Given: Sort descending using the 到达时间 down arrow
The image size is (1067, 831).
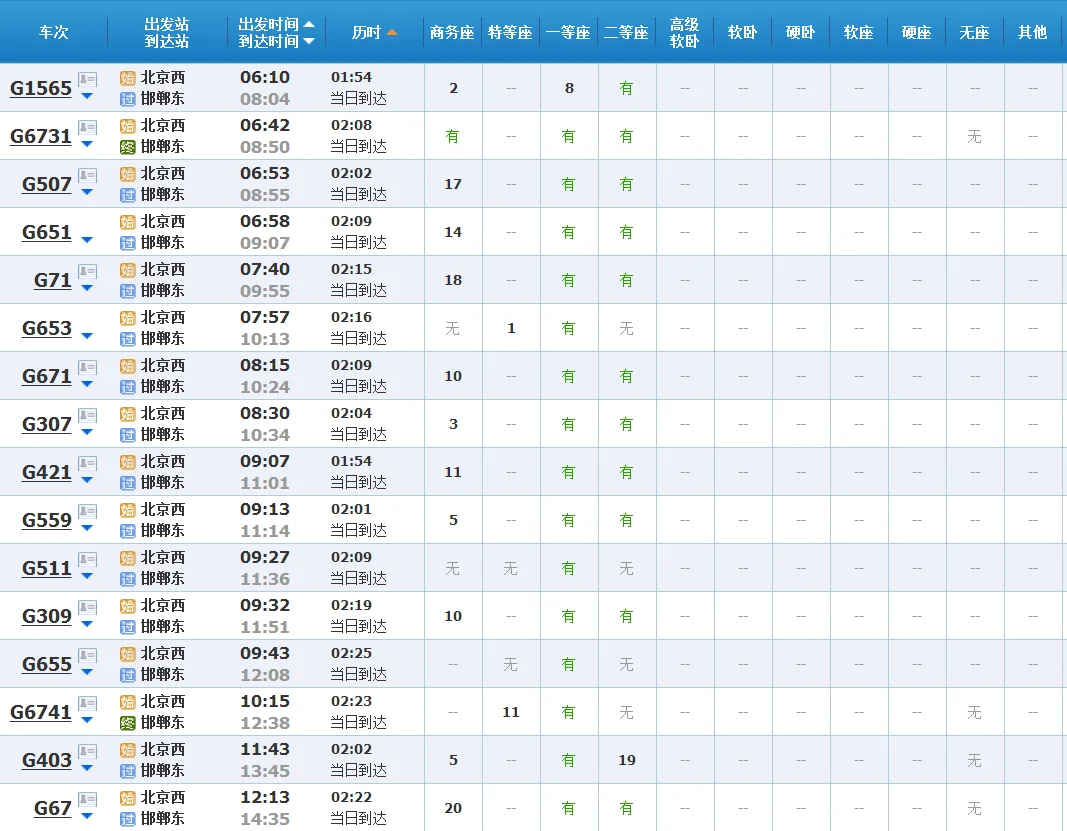Looking at the screenshot, I should (309, 42).
